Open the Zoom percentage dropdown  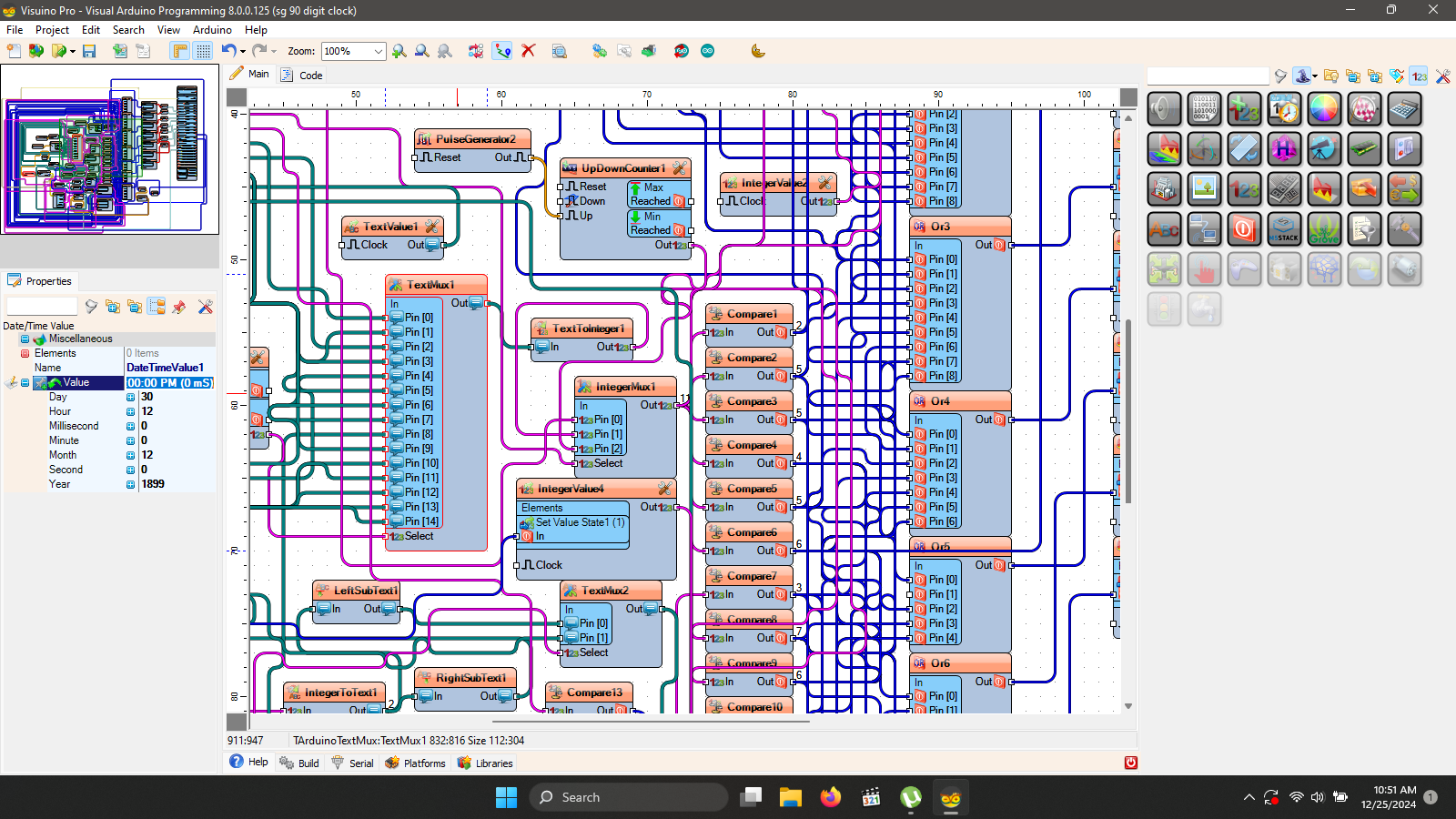point(379,51)
